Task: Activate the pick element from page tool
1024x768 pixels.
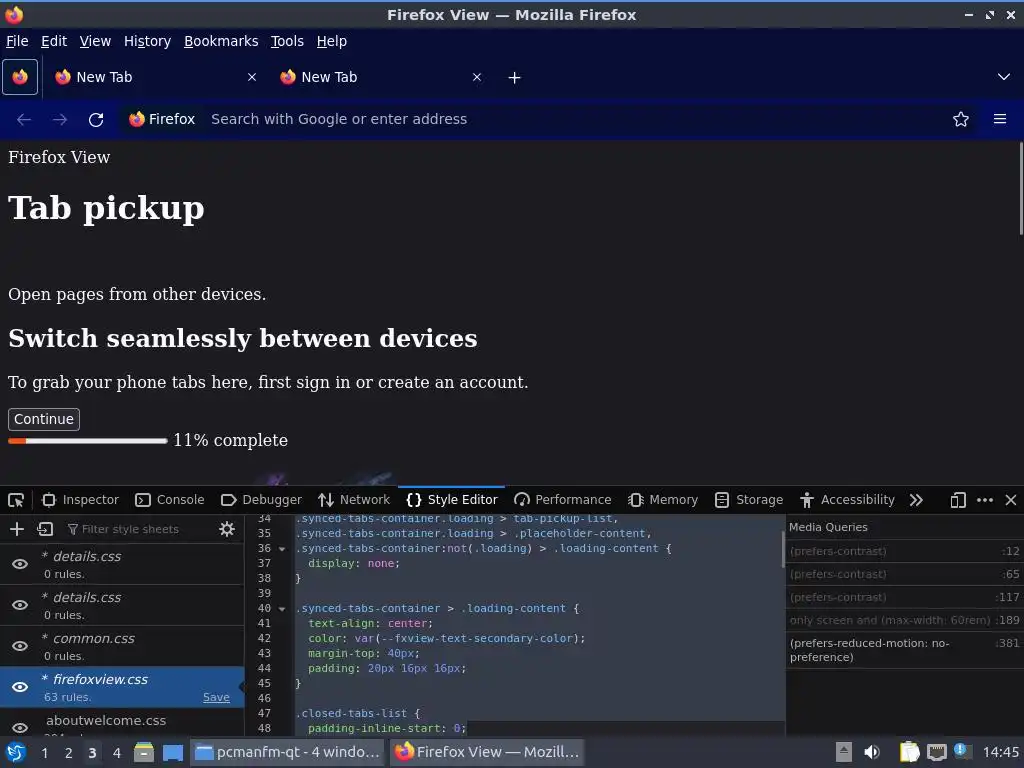Action: [x=16, y=500]
